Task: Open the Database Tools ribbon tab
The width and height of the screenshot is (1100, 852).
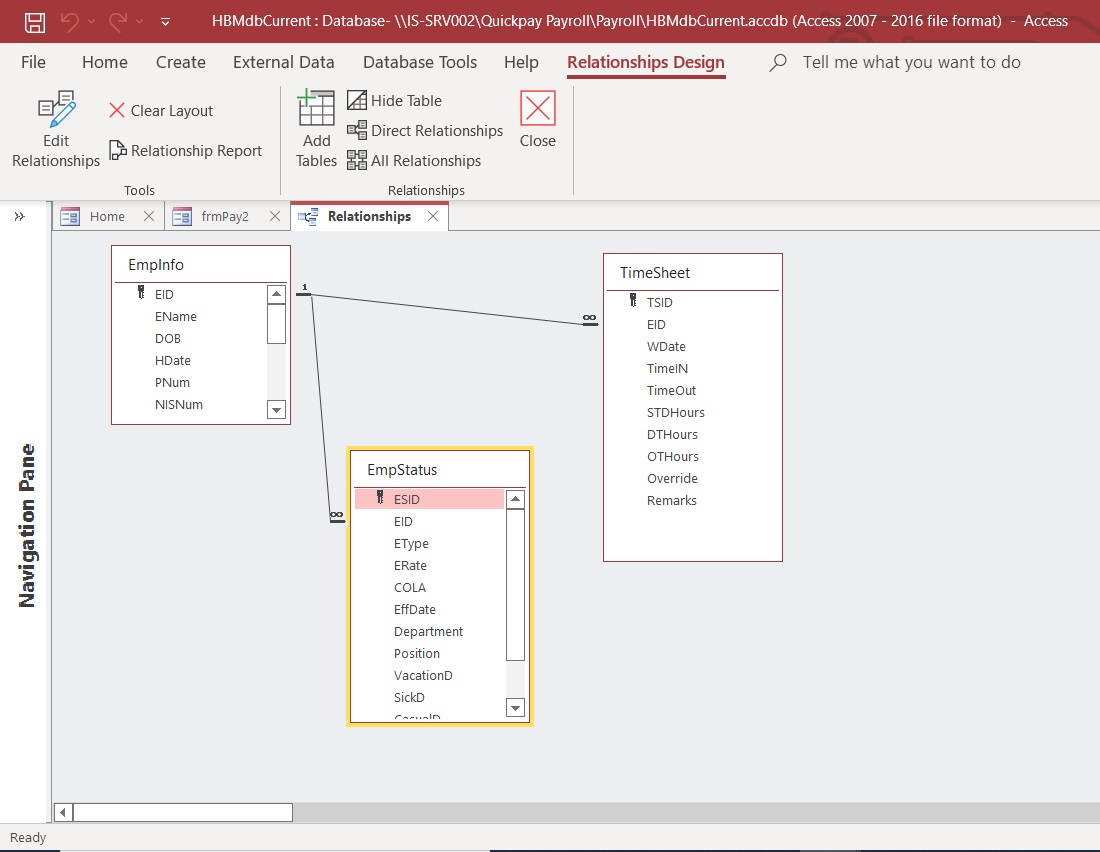Action: pos(420,62)
